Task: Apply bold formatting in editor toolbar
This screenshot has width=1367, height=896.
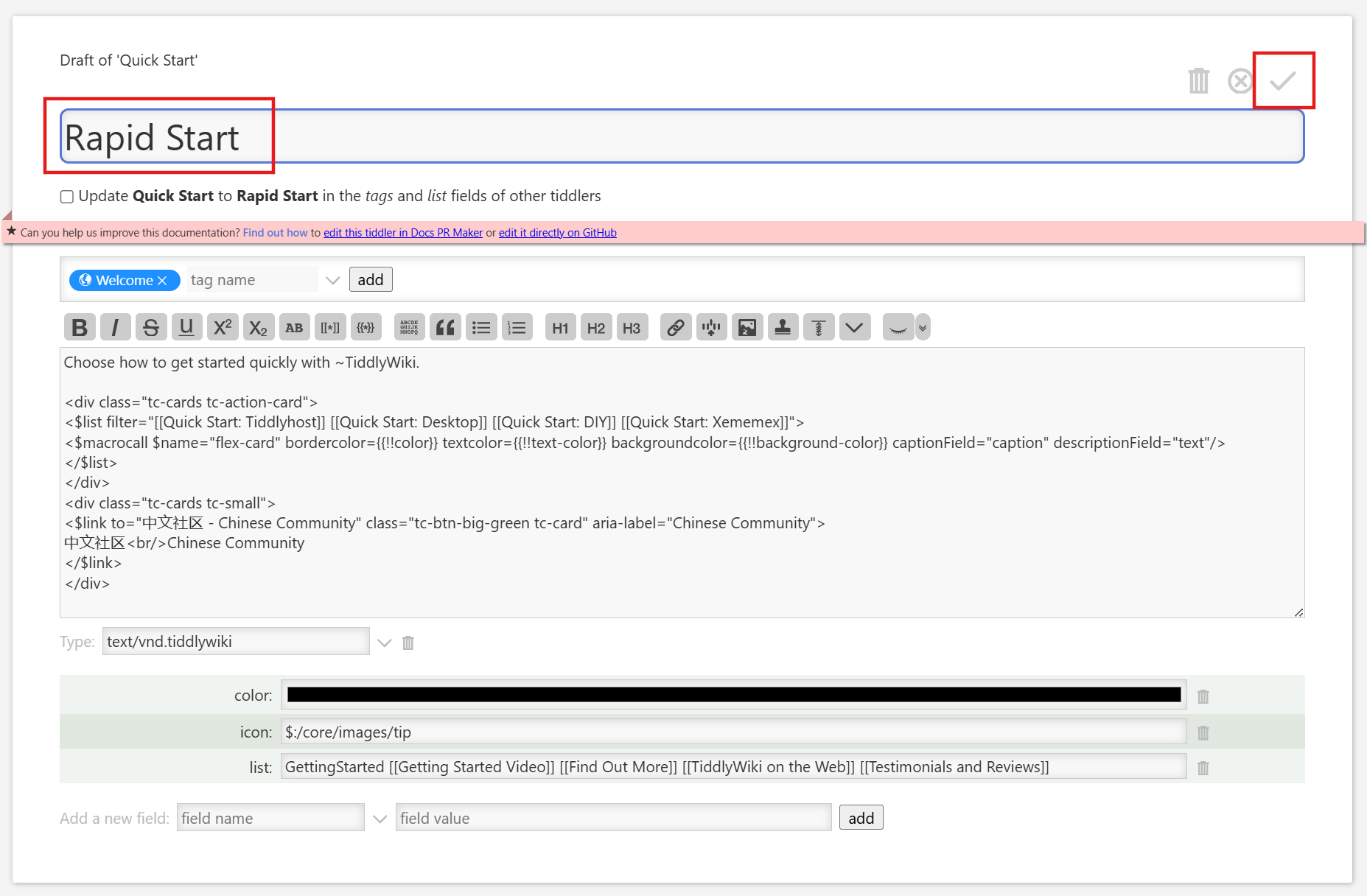Action: pyautogui.click(x=80, y=328)
